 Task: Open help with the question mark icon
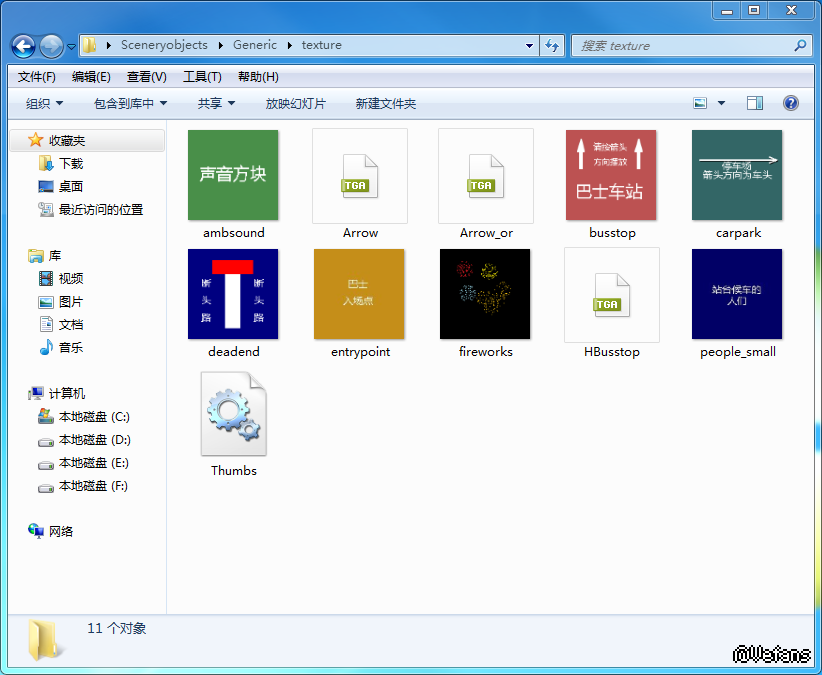tap(791, 103)
